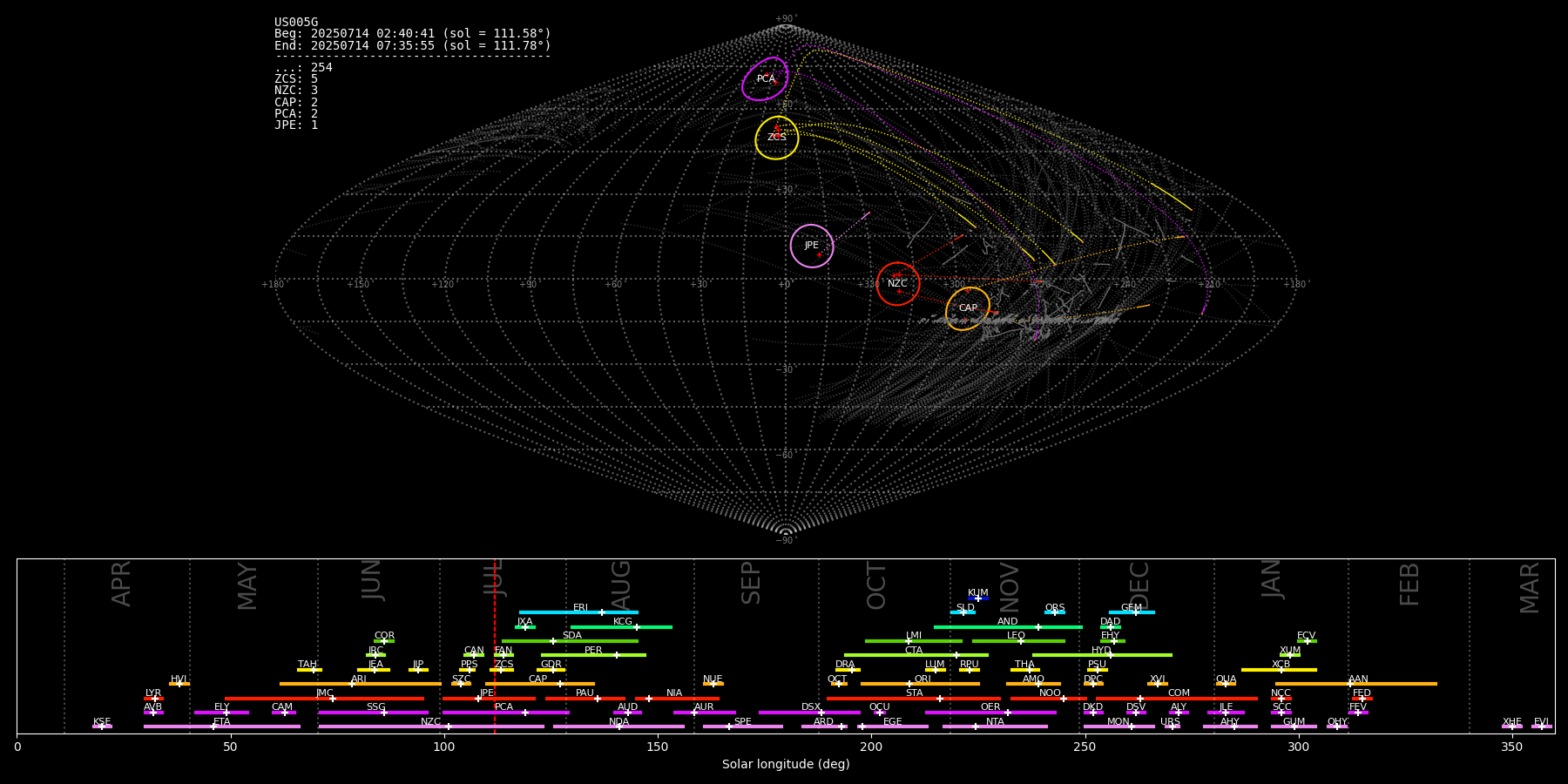Click the AUG month label

point(621,585)
